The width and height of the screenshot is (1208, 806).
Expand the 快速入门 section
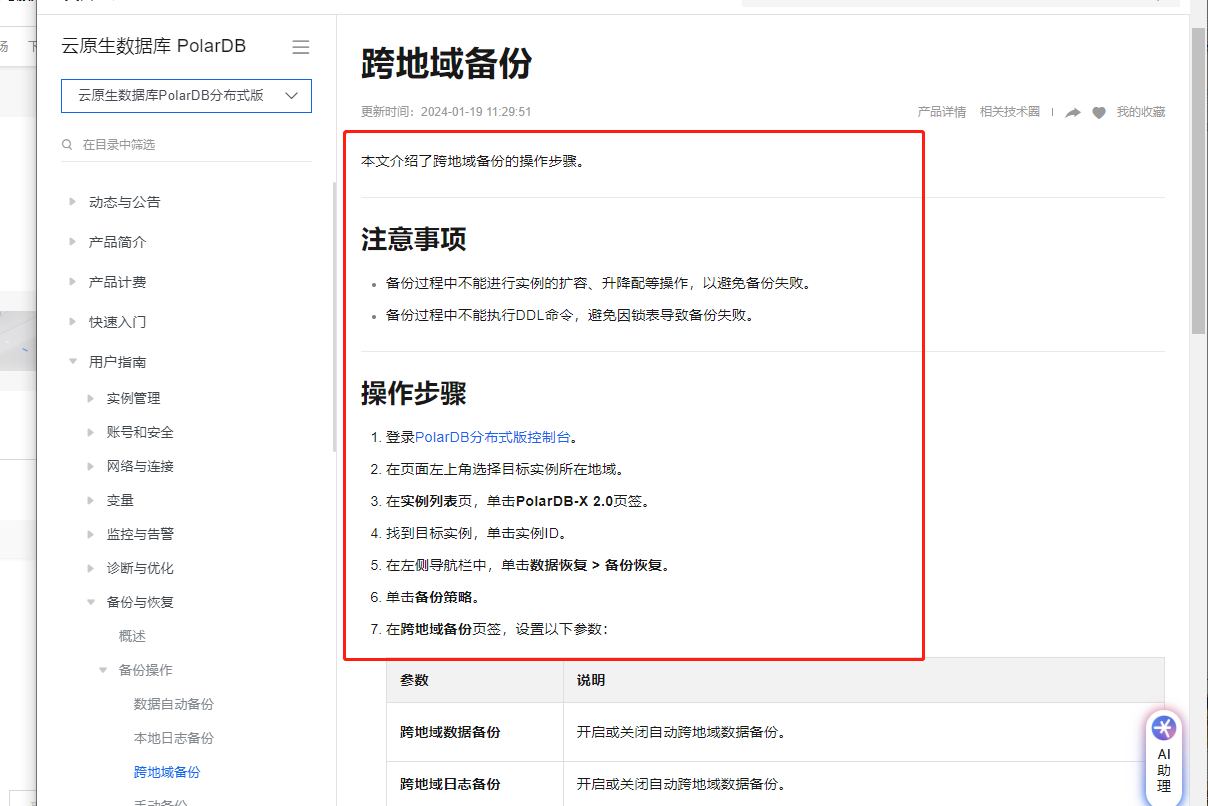tap(72, 322)
